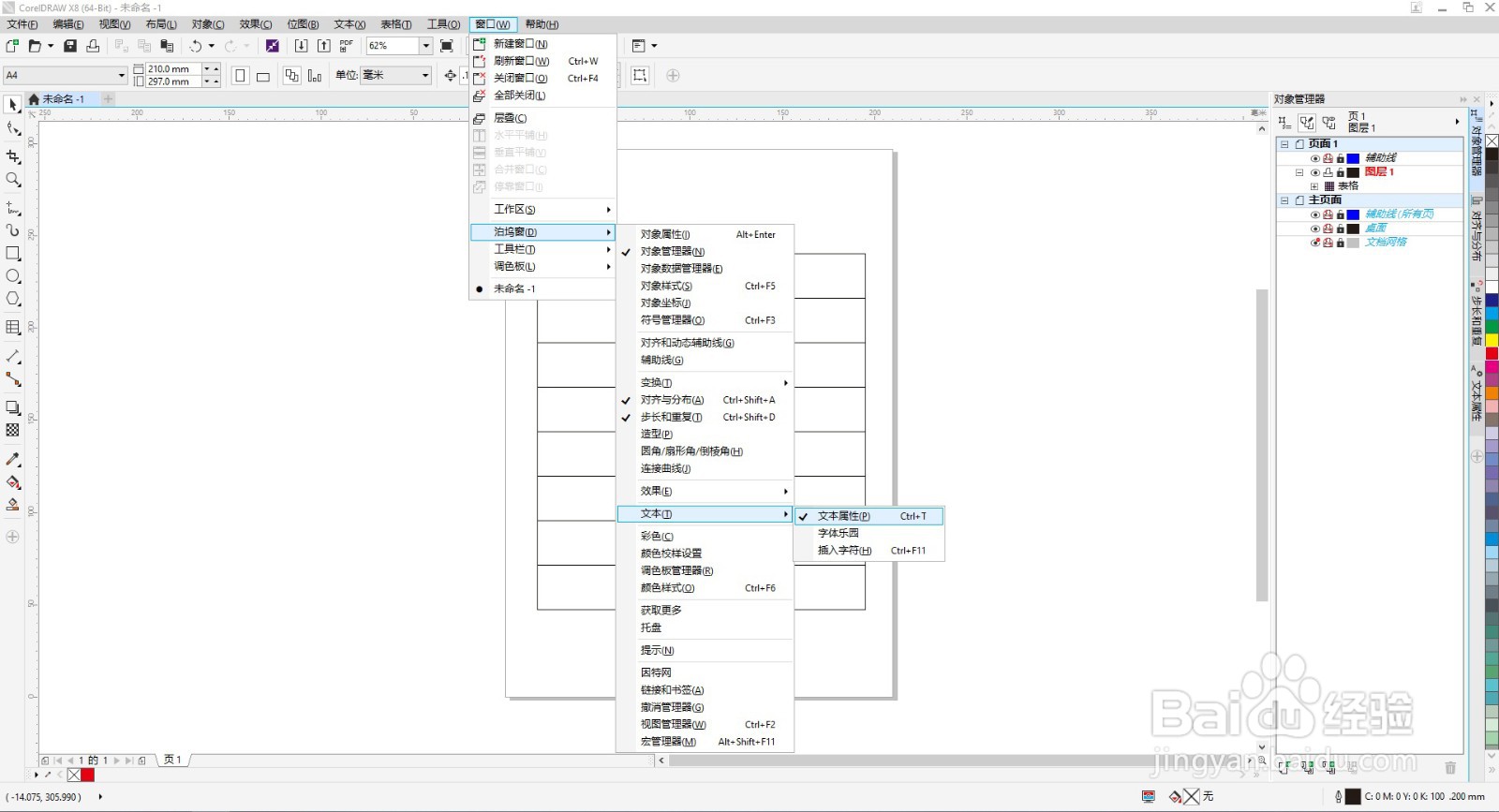The height and width of the screenshot is (812, 1499).
Task: Click the Undo icon
Action: [195, 45]
